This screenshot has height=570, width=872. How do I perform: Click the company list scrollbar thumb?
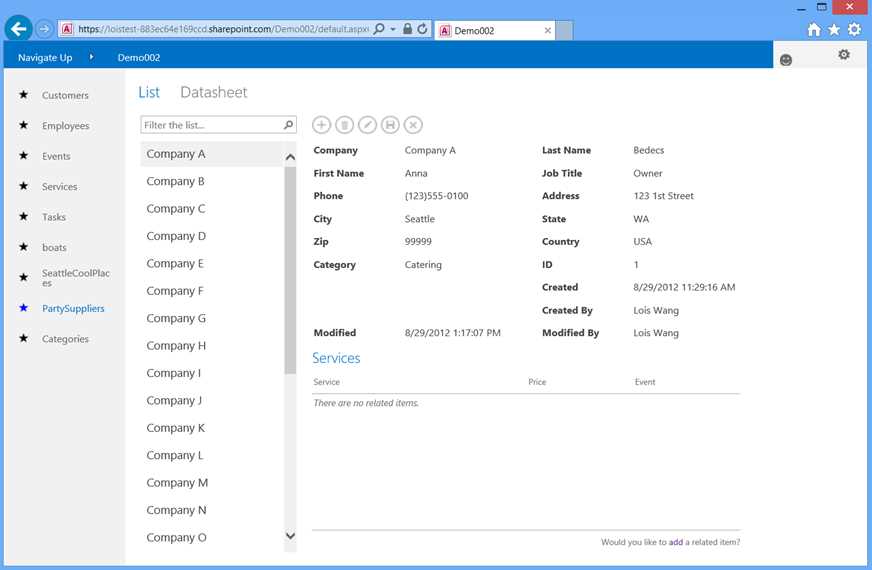(x=290, y=270)
